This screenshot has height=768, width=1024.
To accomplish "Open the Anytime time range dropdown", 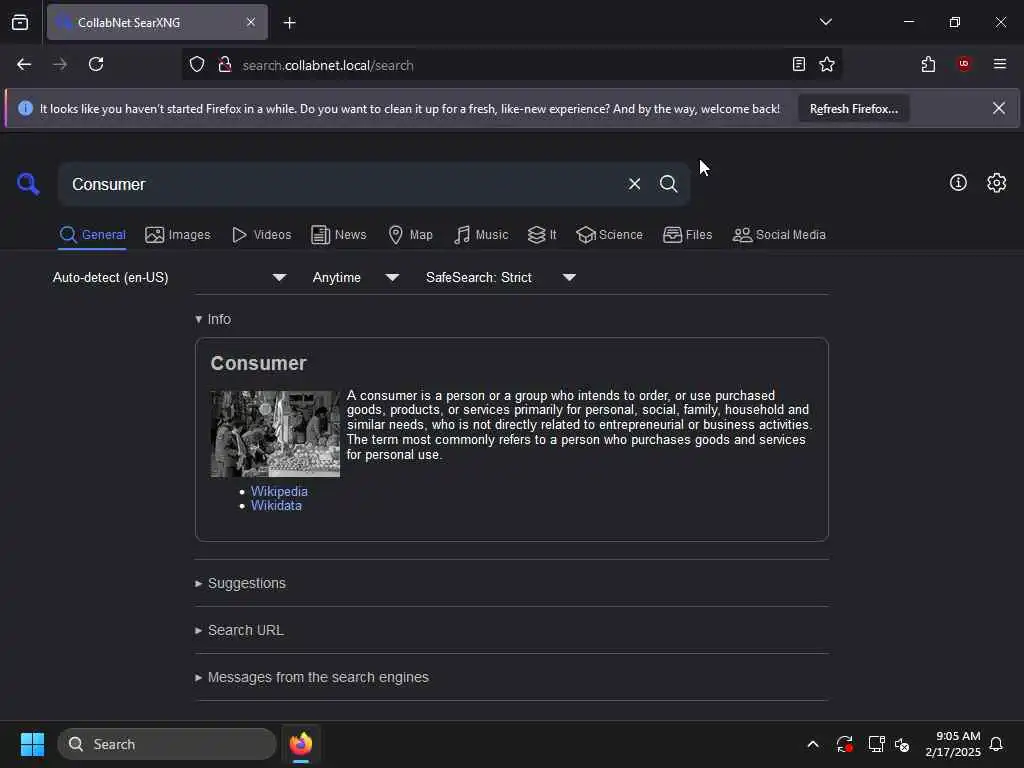I will [356, 278].
